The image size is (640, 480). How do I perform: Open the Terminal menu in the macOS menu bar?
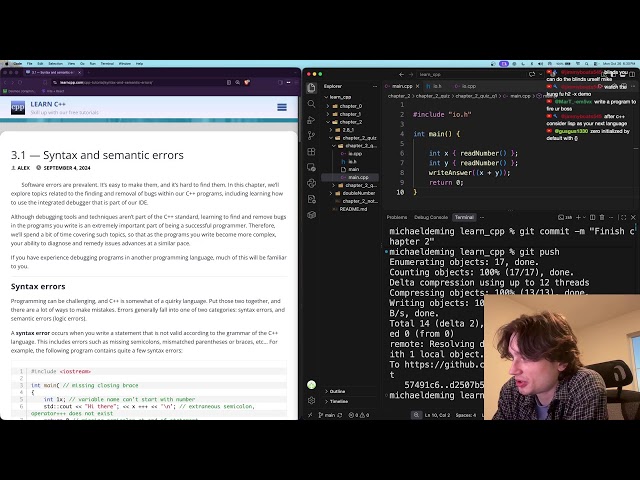pyautogui.click(x=107, y=64)
